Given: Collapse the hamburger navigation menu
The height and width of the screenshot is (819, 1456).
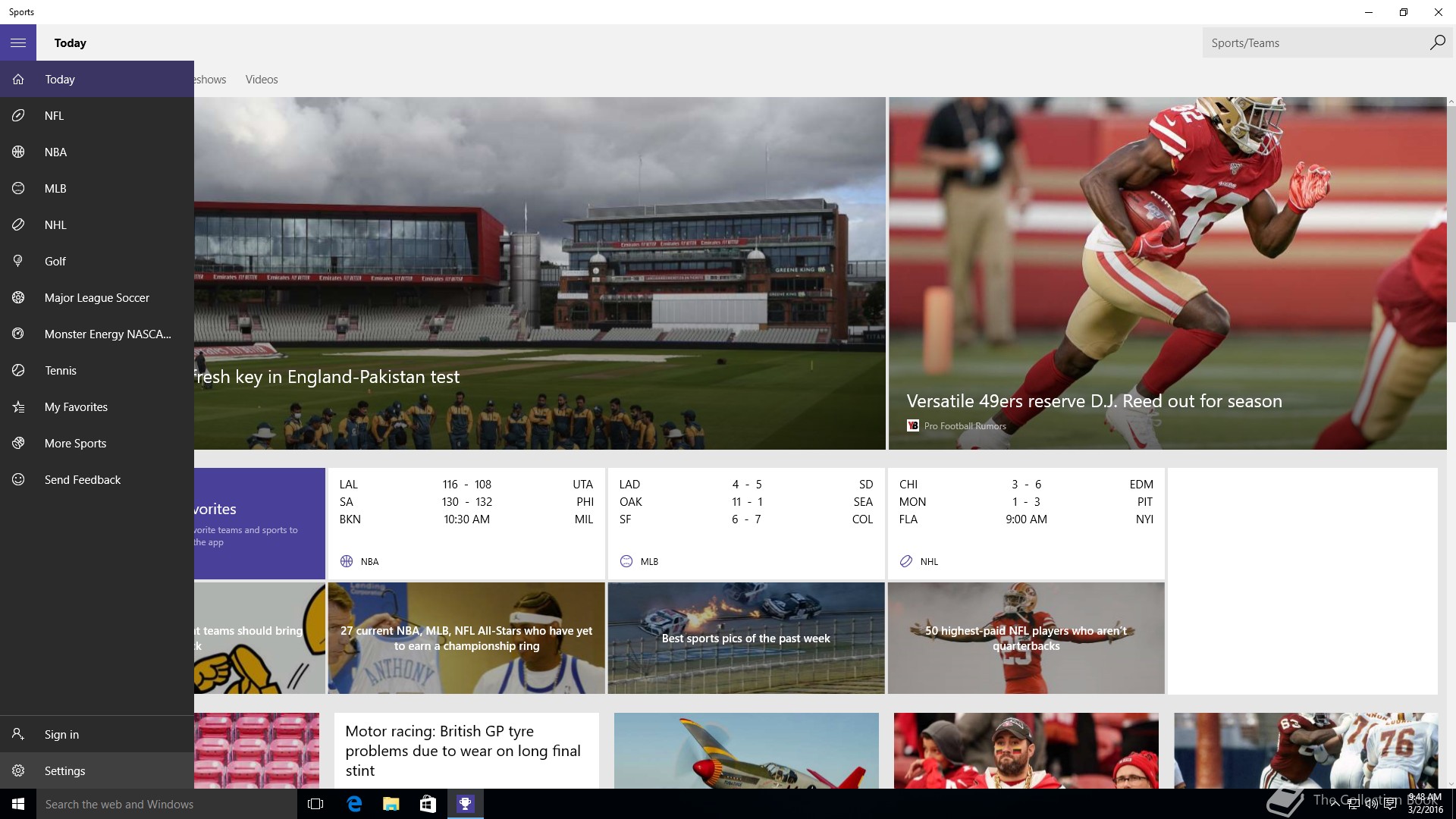Looking at the screenshot, I should coord(18,43).
